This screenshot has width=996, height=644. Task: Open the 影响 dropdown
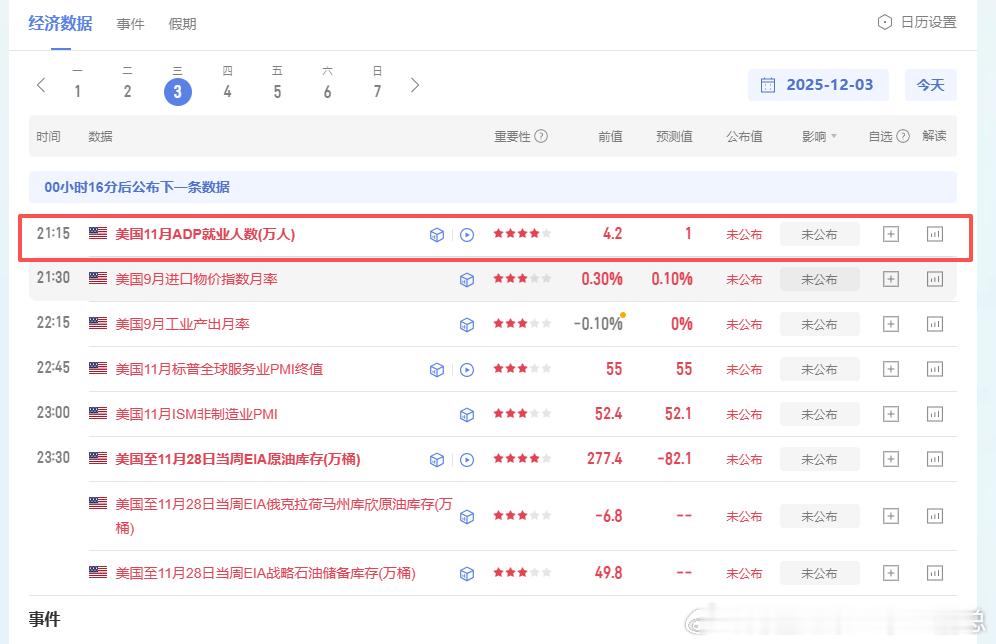[x=821, y=136]
